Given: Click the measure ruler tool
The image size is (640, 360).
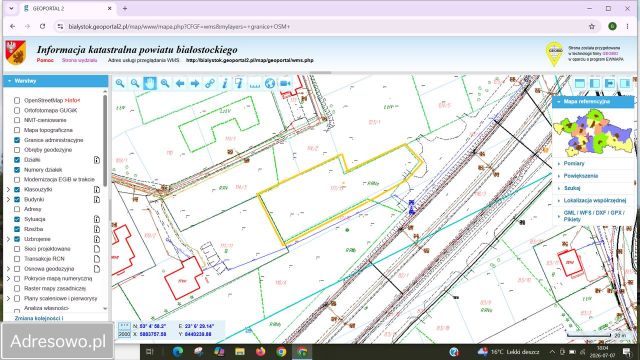Looking at the screenshot, I should [255, 84].
